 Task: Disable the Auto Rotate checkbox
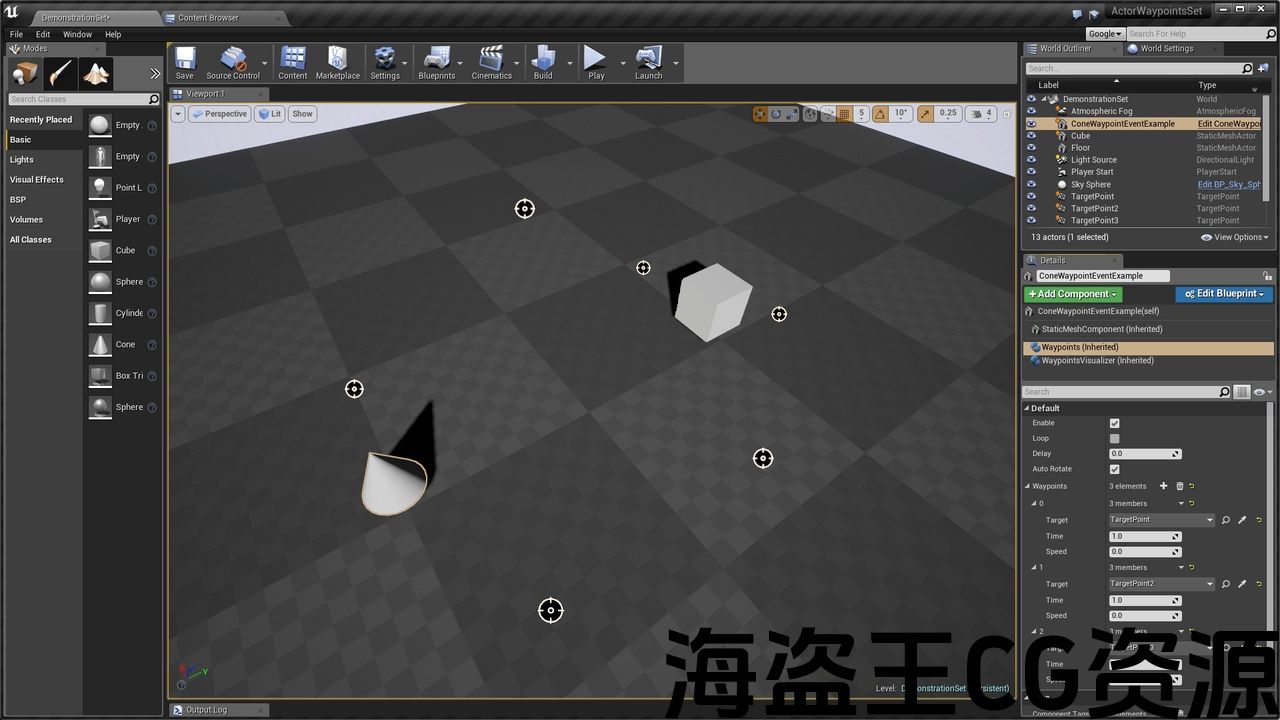tap(1115, 469)
